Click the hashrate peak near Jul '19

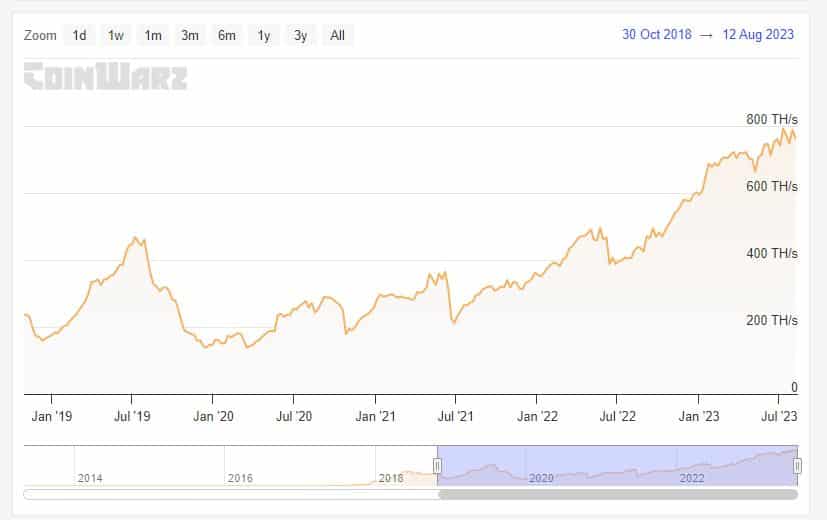click(x=135, y=238)
